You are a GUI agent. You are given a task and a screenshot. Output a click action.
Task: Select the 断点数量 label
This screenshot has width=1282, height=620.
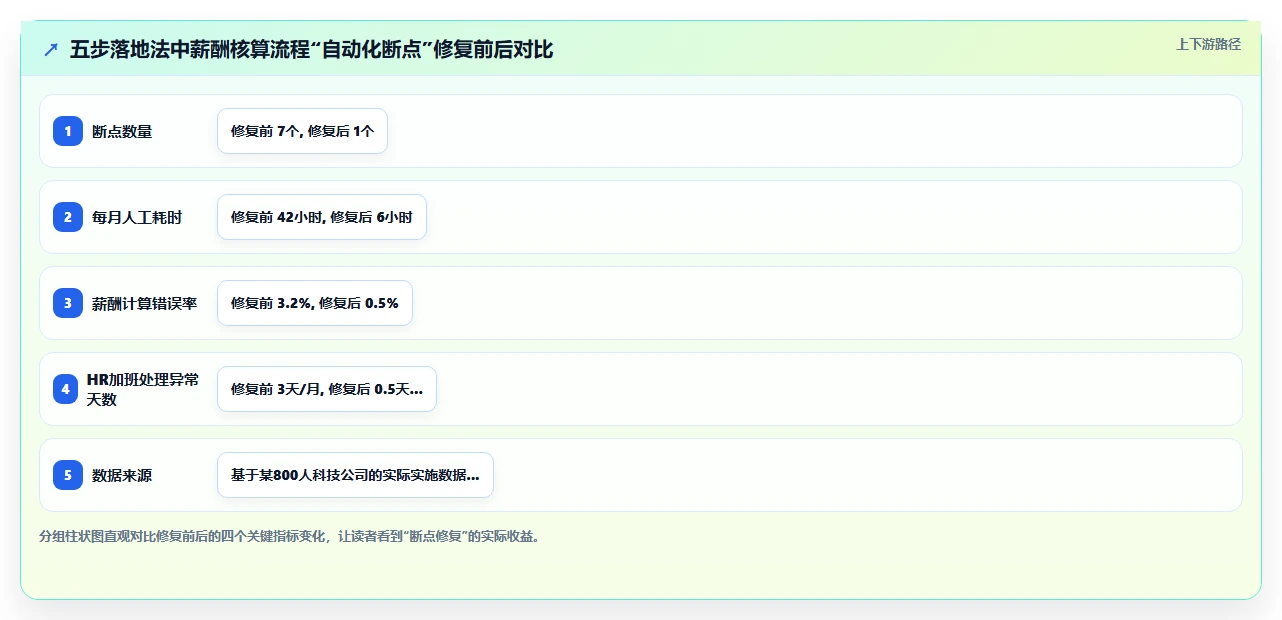[122, 131]
